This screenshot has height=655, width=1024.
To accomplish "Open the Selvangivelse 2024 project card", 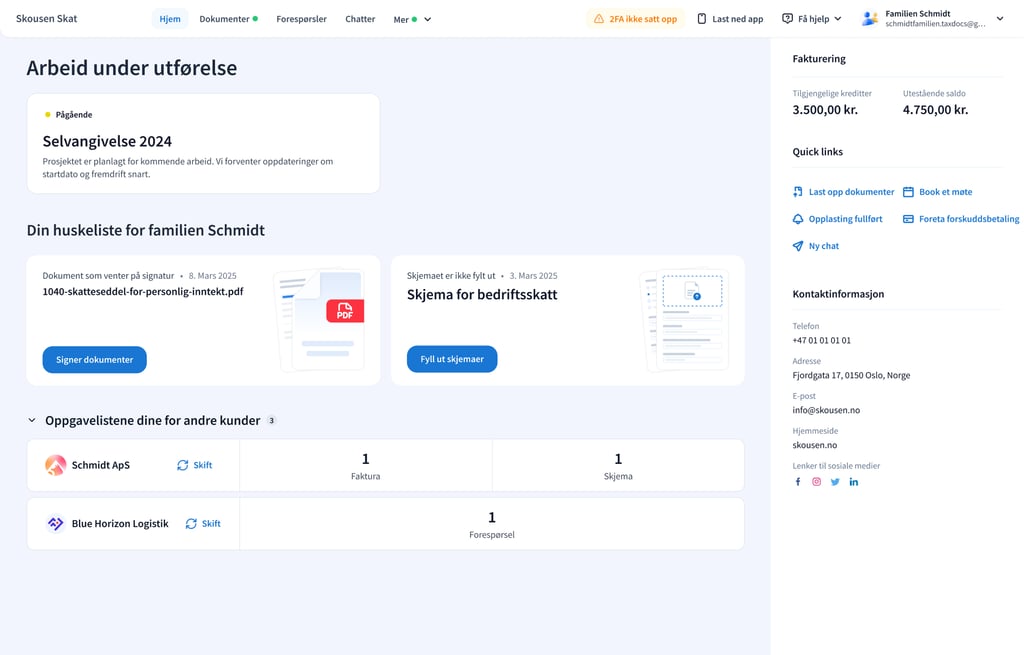I will (203, 143).
